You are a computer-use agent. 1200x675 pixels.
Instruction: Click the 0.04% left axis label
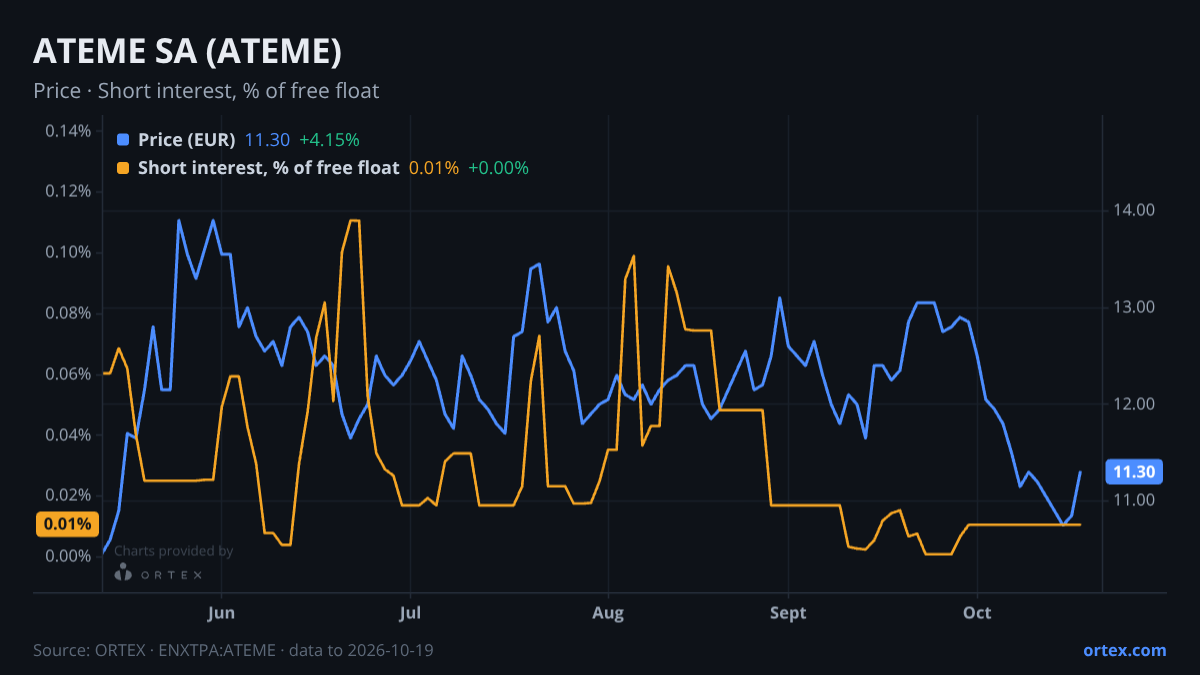click(x=68, y=435)
